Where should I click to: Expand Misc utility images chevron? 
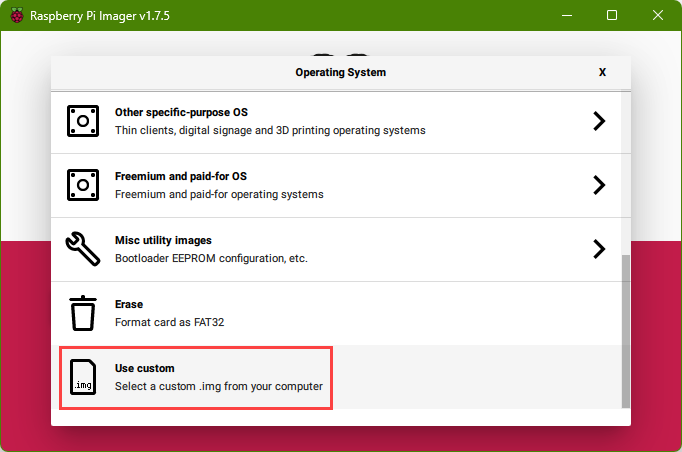[x=599, y=249]
